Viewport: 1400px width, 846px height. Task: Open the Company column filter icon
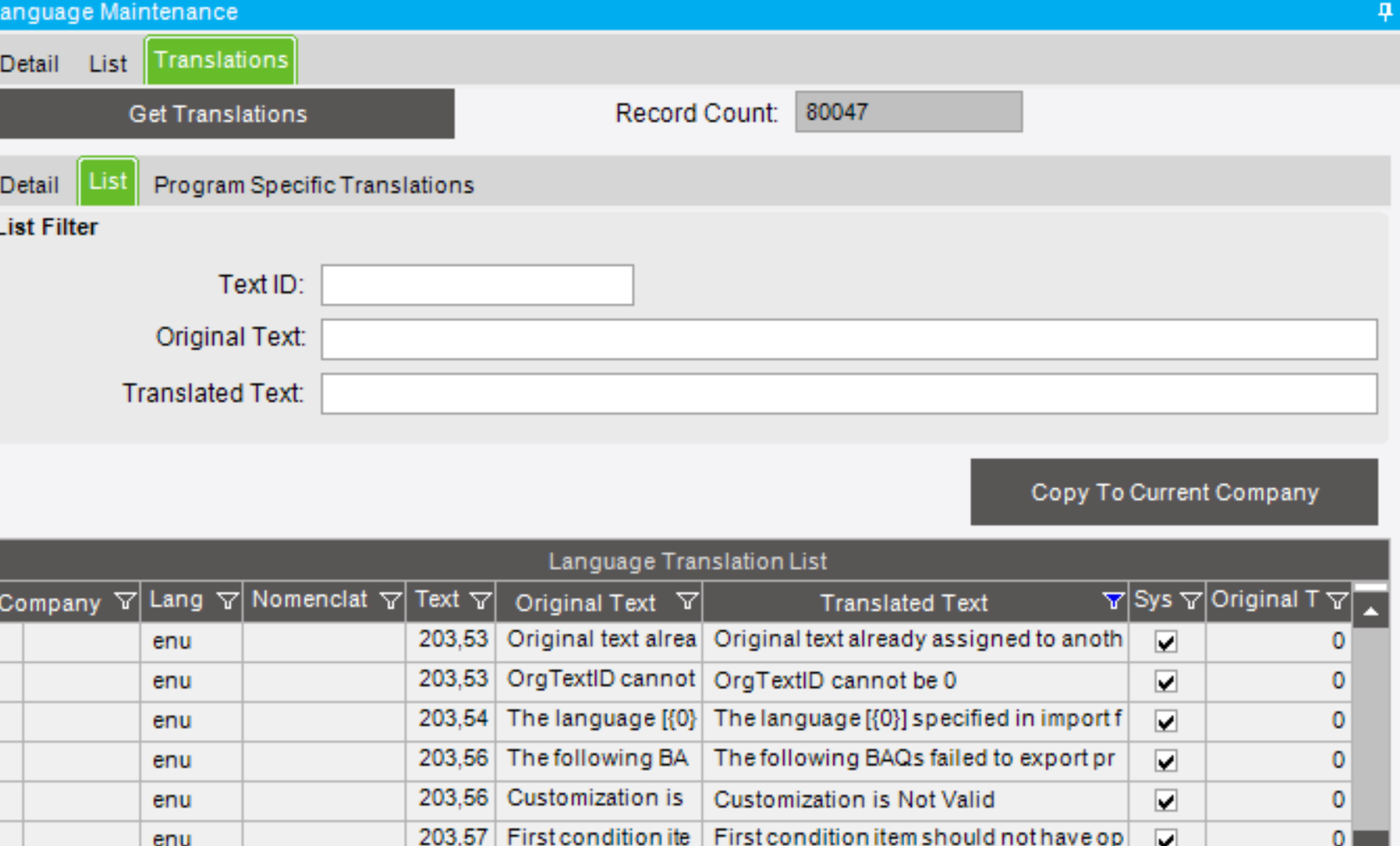pos(125,602)
